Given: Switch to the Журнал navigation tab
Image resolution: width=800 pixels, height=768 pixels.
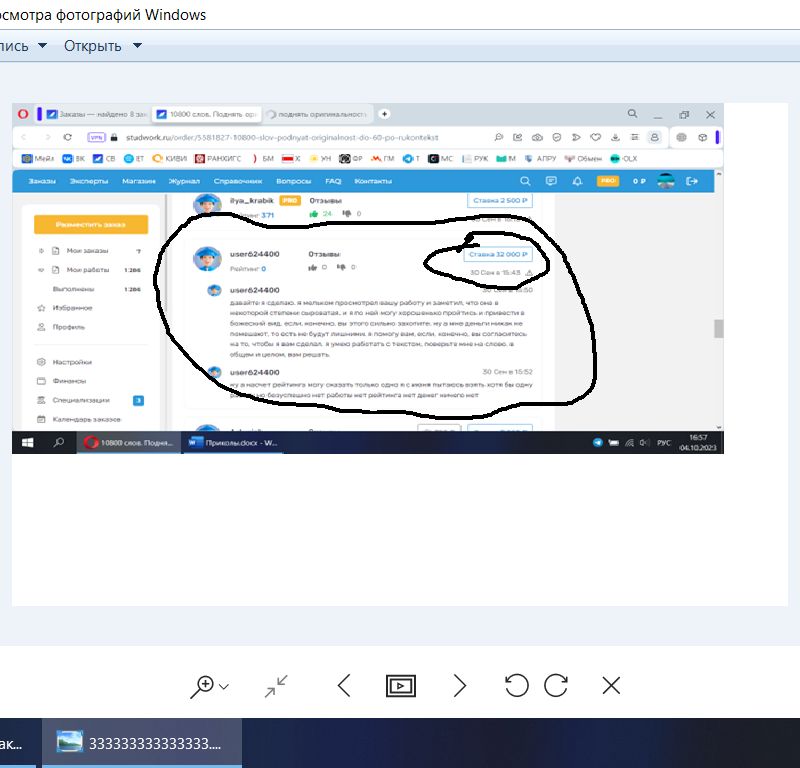Looking at the screenshot, I should 184,181.
